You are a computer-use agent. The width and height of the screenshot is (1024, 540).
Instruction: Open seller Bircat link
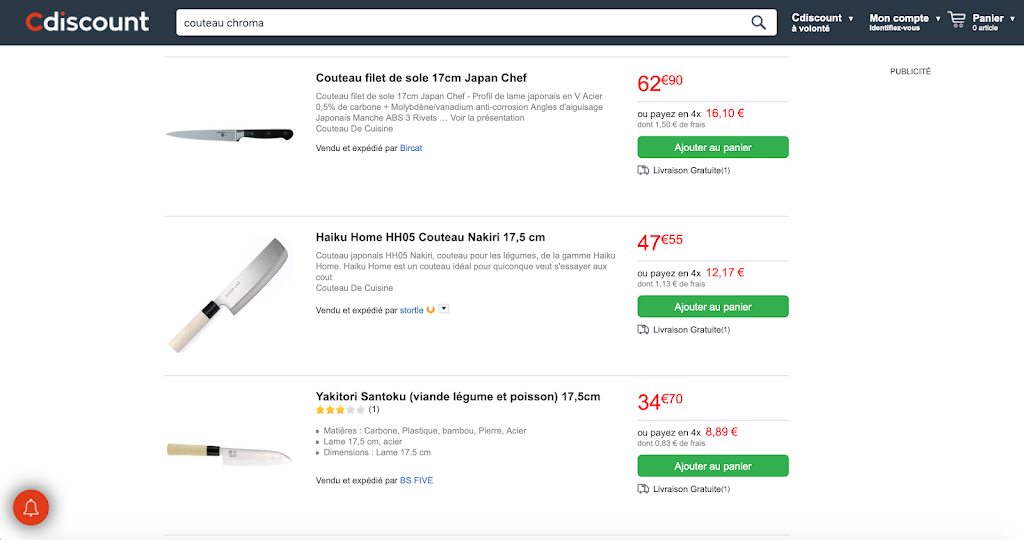click(411, 148)
